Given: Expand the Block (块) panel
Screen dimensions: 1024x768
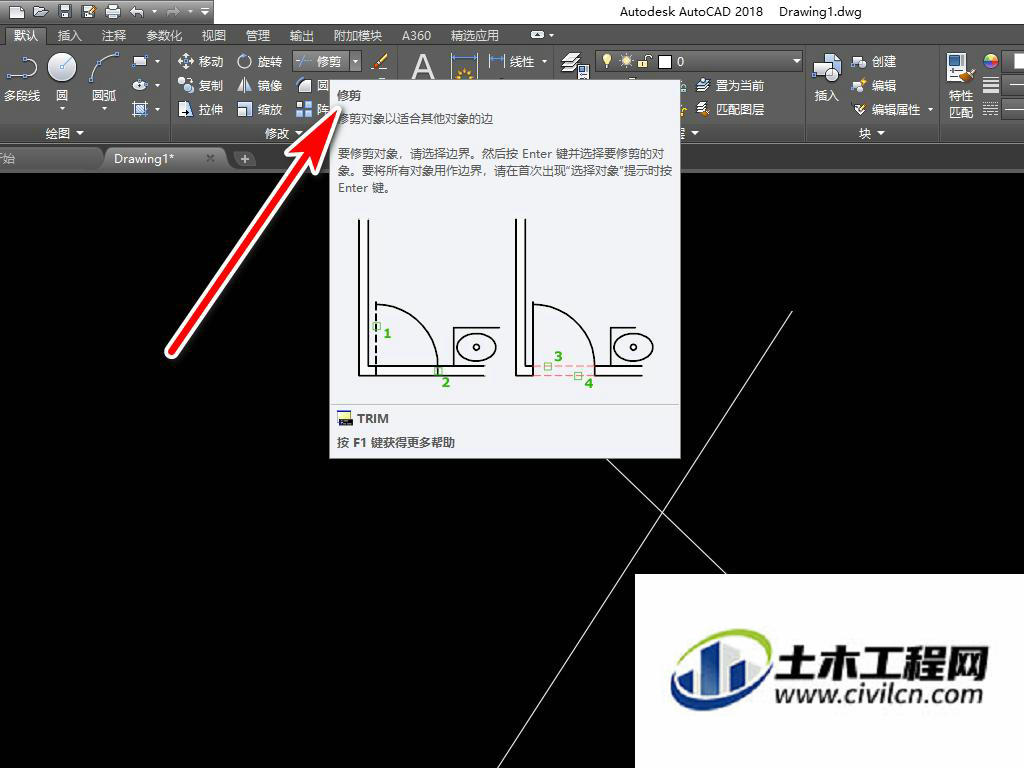Looking at the screenshot, I should click(x=872, y=133).
